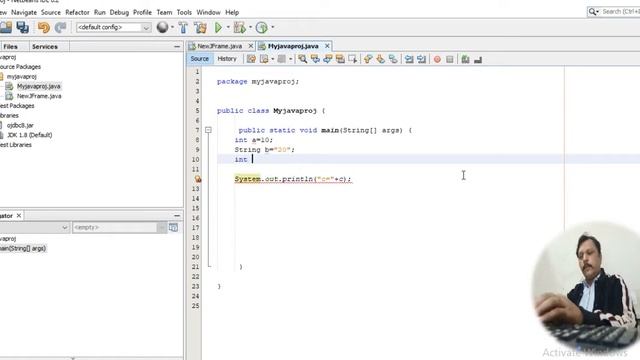Close the NewJFrame.java tab
Image resolution: width=640 pixels, height=360 pixels.
coord(251,46)
